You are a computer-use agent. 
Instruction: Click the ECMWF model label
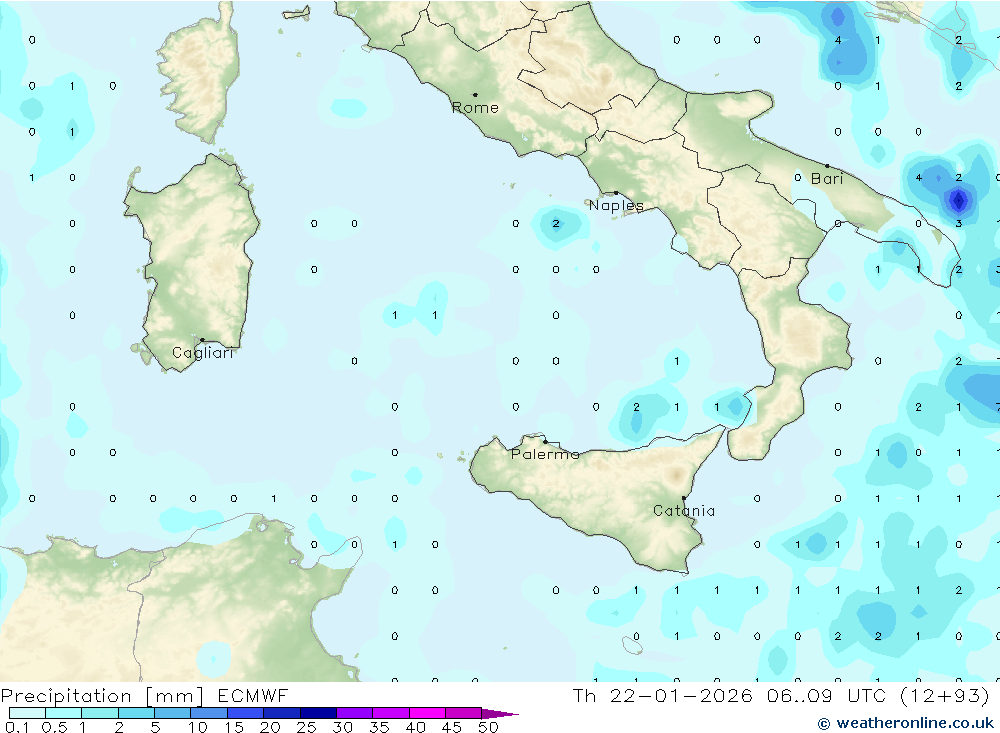[253, 696]
